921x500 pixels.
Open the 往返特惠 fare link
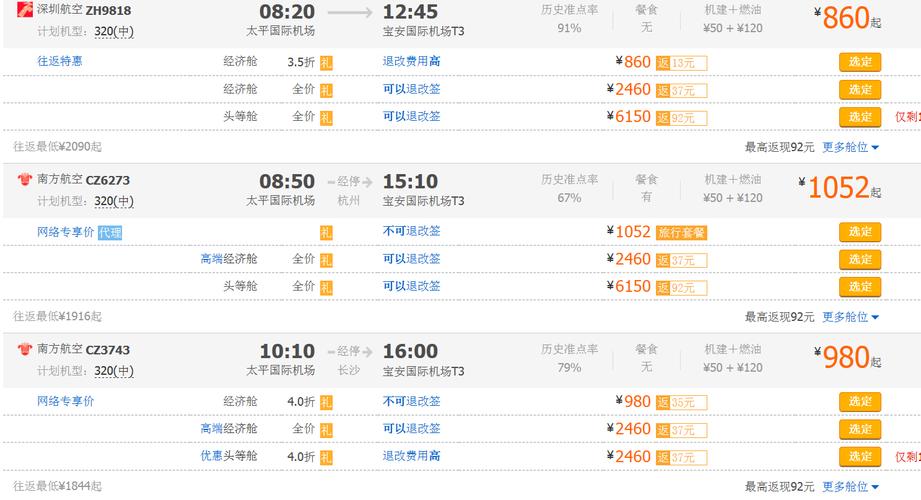tap(60, 61)
